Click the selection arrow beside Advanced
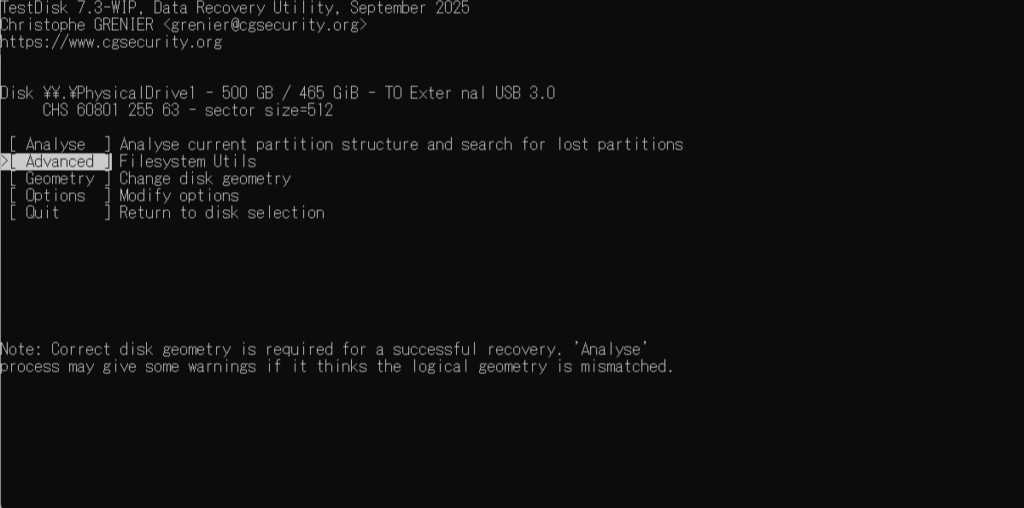 point(4,161)
